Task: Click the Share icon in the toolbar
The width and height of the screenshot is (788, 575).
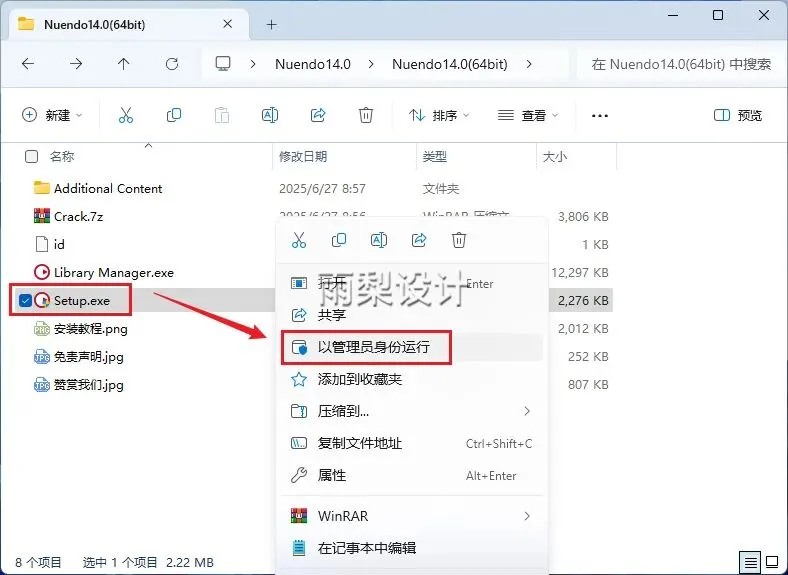Action: [318, 116]
